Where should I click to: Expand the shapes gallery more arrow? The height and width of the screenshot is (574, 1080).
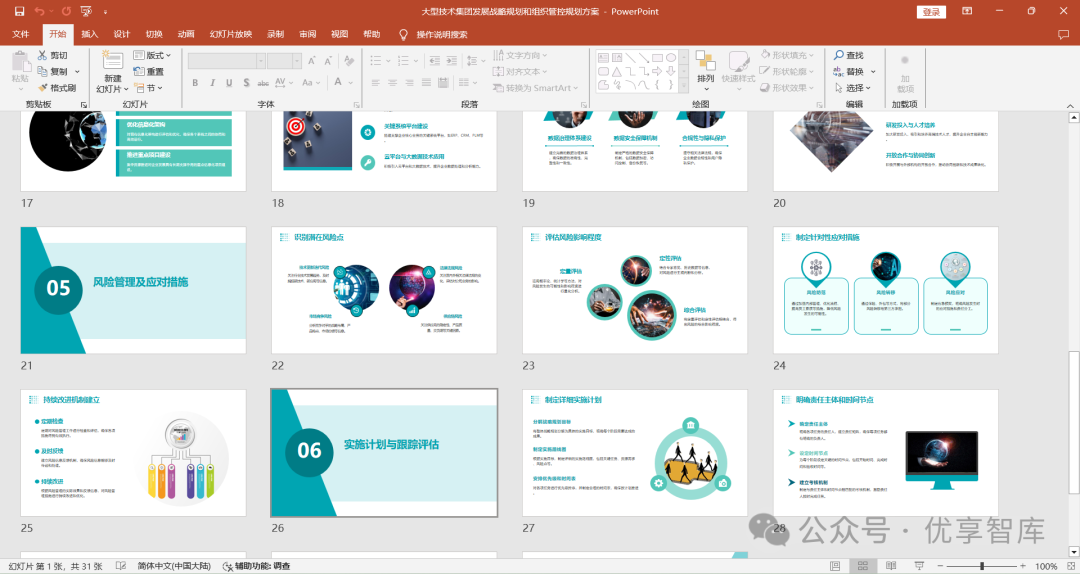tap(684, 85)
